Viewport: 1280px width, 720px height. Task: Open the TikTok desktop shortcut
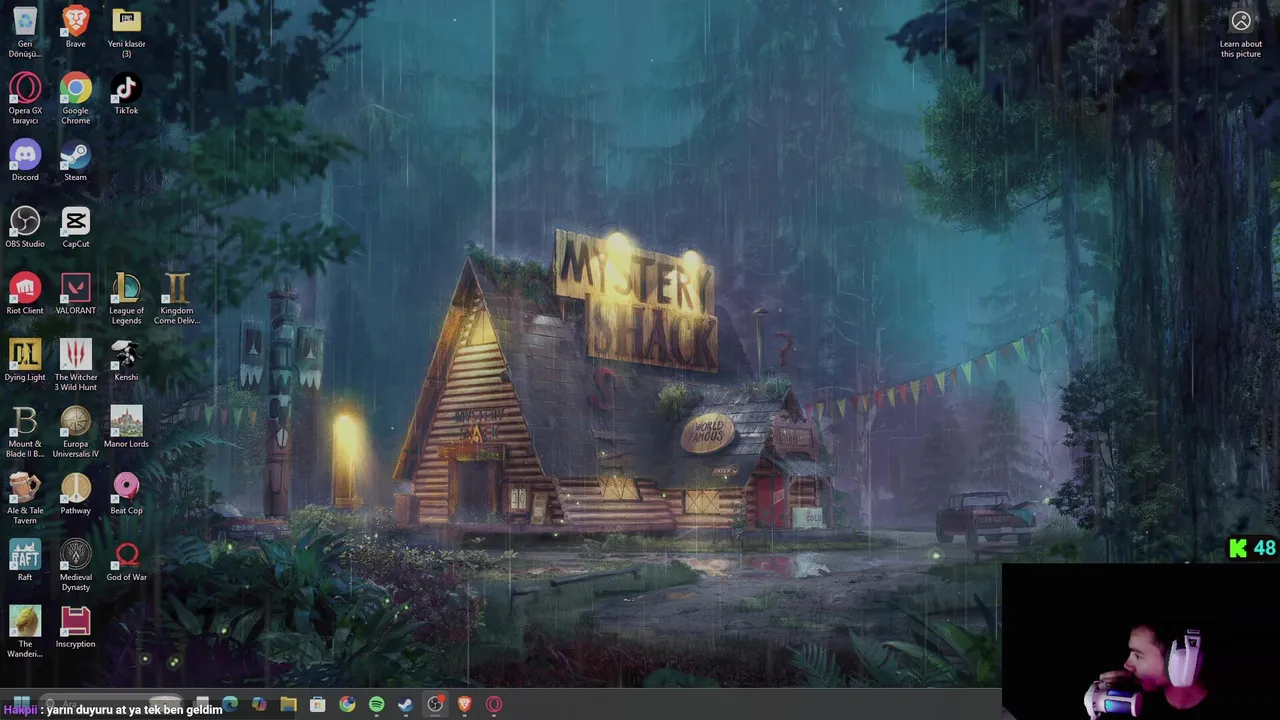pyautogui.click(x=126, y=93)
